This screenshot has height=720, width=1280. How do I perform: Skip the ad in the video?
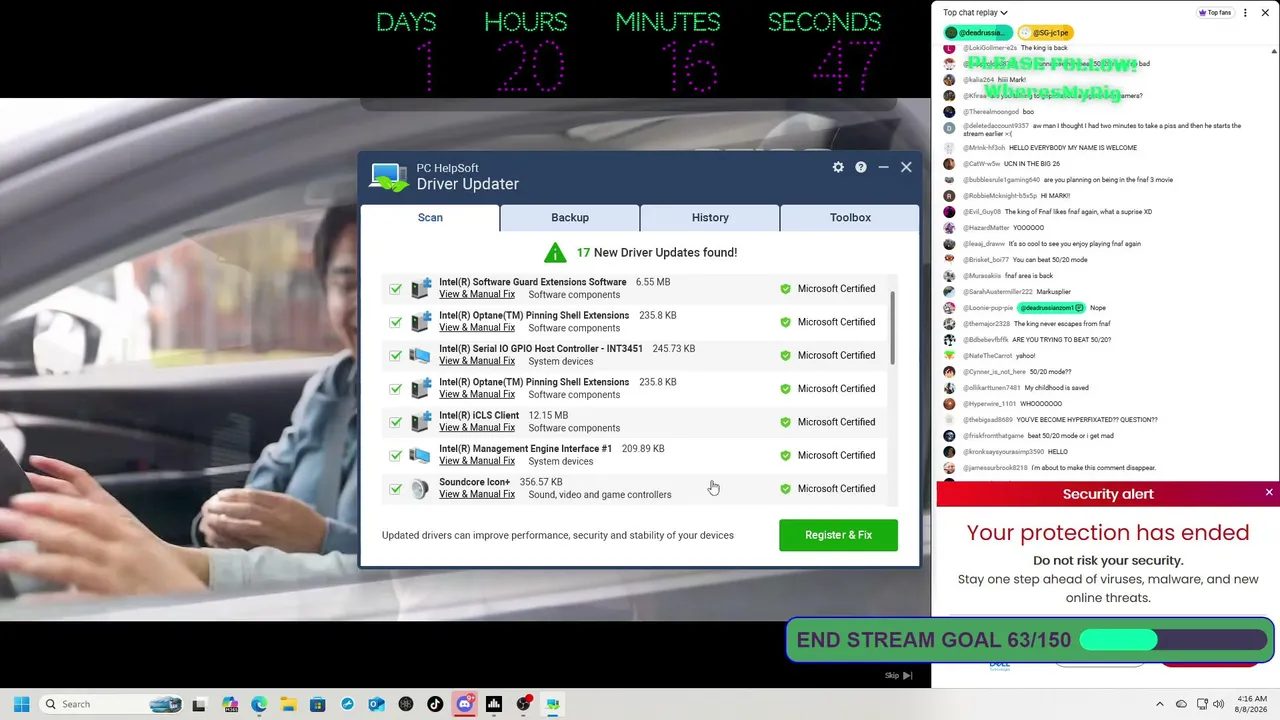click(899, 676)
